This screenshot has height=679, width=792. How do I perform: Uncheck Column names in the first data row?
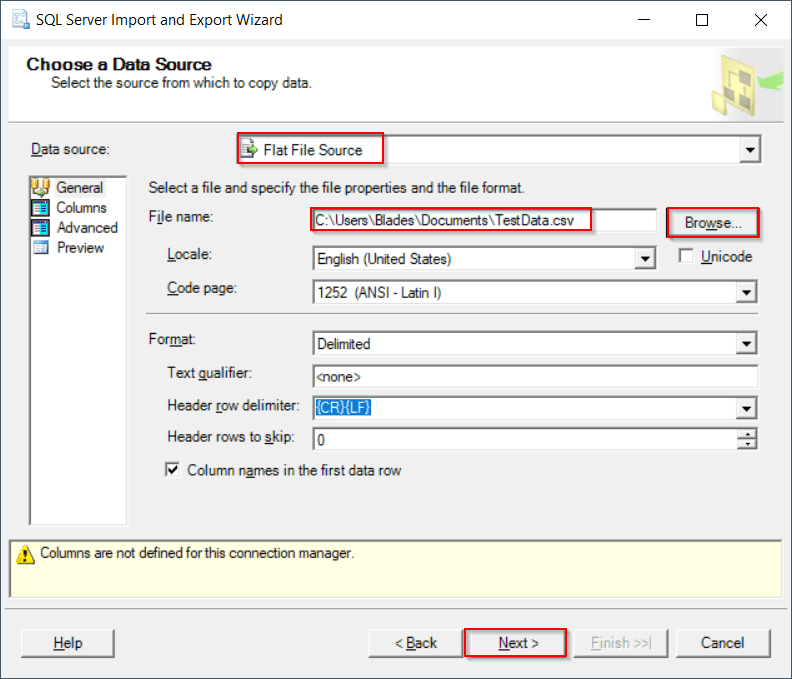click(172, 470)
